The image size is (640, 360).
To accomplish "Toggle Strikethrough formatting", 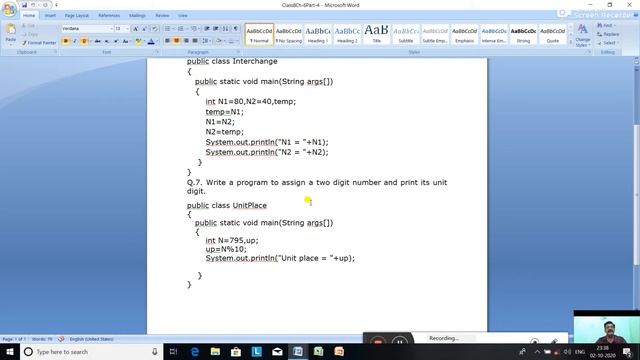I will click(x=98, y=41).
